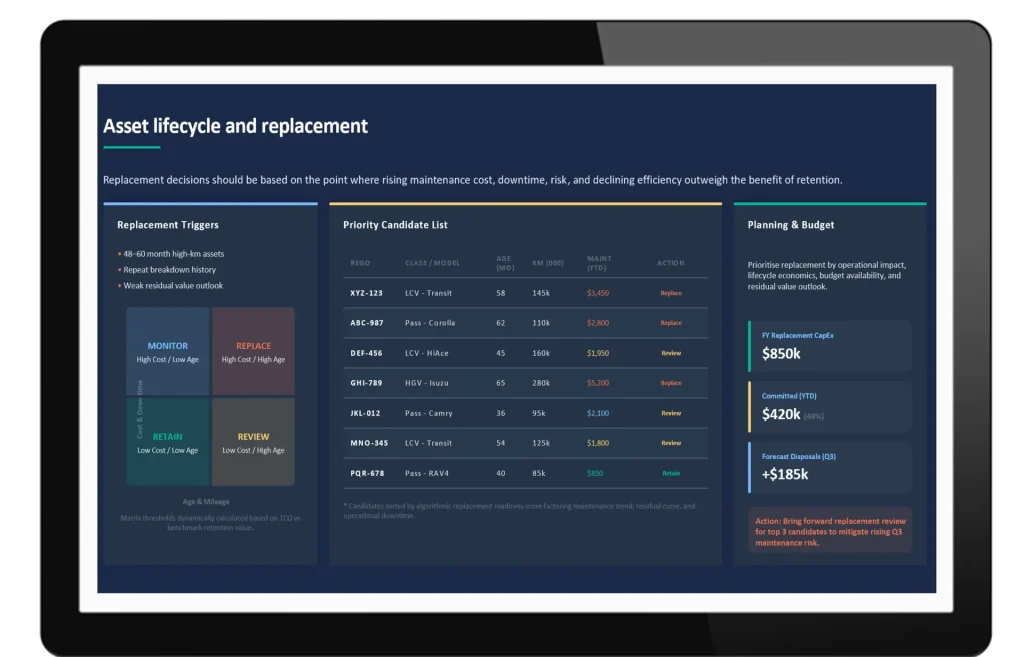The height and width of the screenshot is (657, 1024).
Task: Select the JKL-012 rego cell
Action: (x=365, y=413)
